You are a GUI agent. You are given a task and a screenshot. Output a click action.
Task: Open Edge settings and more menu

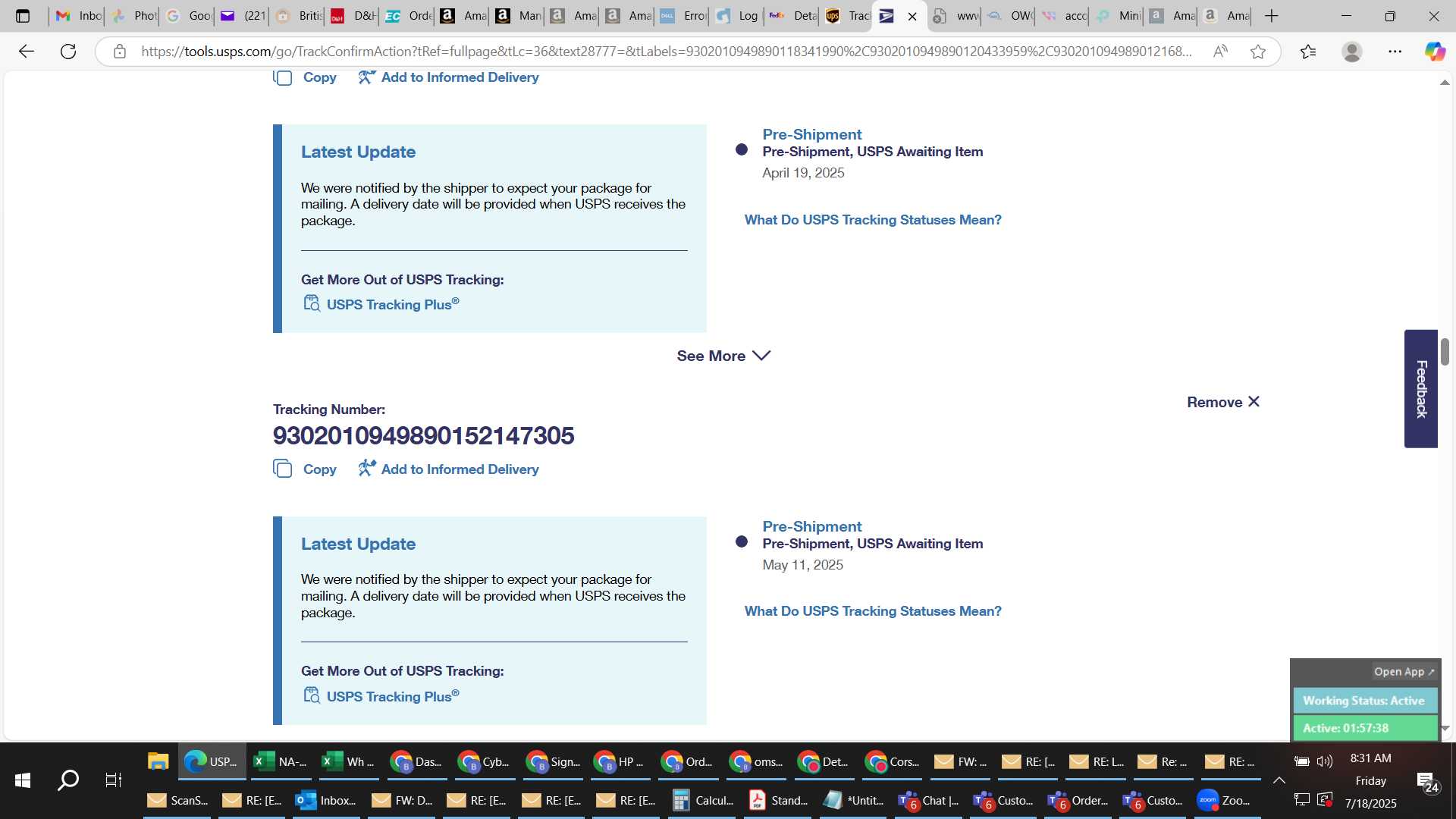[x=1395, y=52]
